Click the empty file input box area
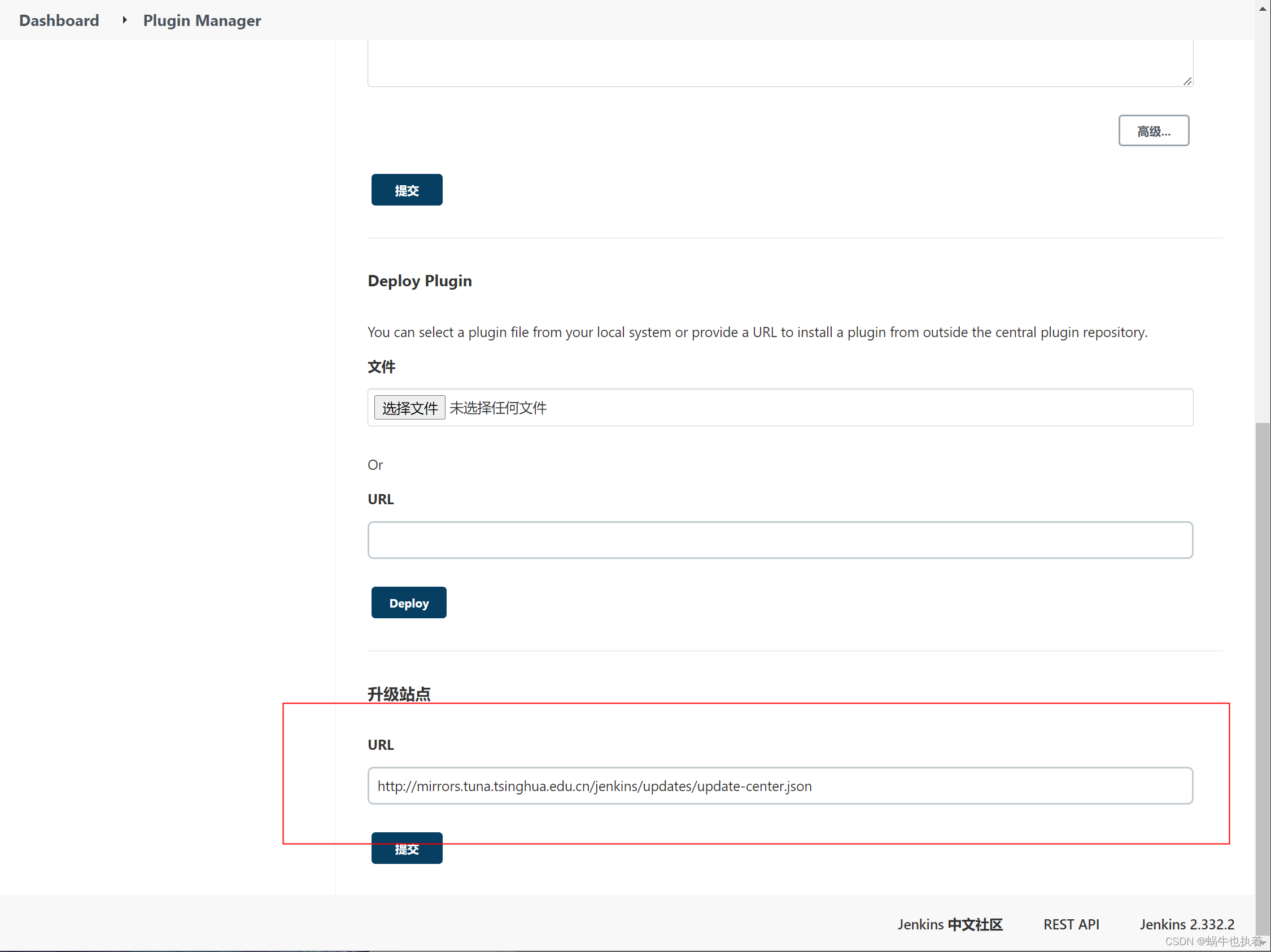1271x952 pixels. [862, 408]
